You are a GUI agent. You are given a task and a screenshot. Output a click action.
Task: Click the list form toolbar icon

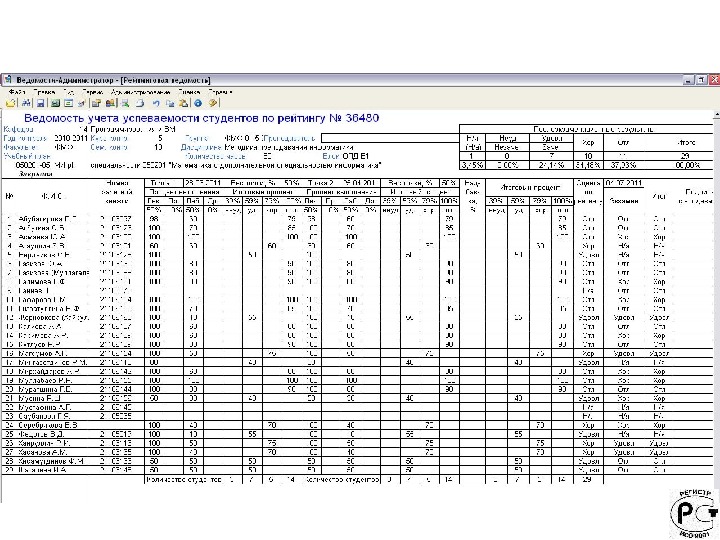(x=68, y=103)
